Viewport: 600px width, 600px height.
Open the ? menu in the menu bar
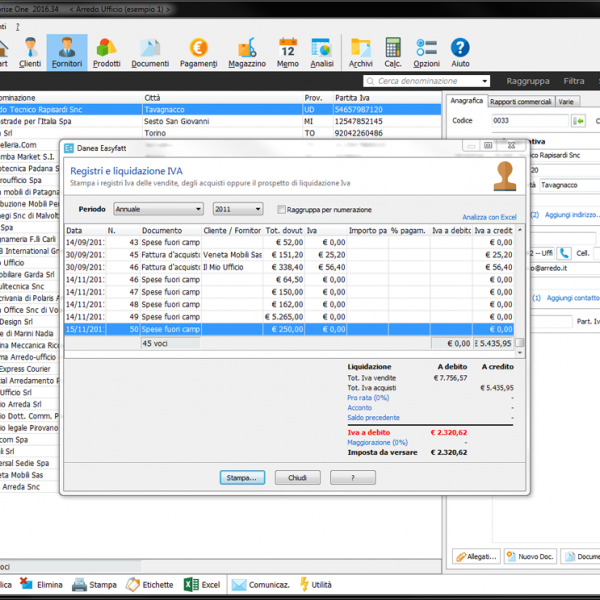pyautogui.click(x=17, y=26)
